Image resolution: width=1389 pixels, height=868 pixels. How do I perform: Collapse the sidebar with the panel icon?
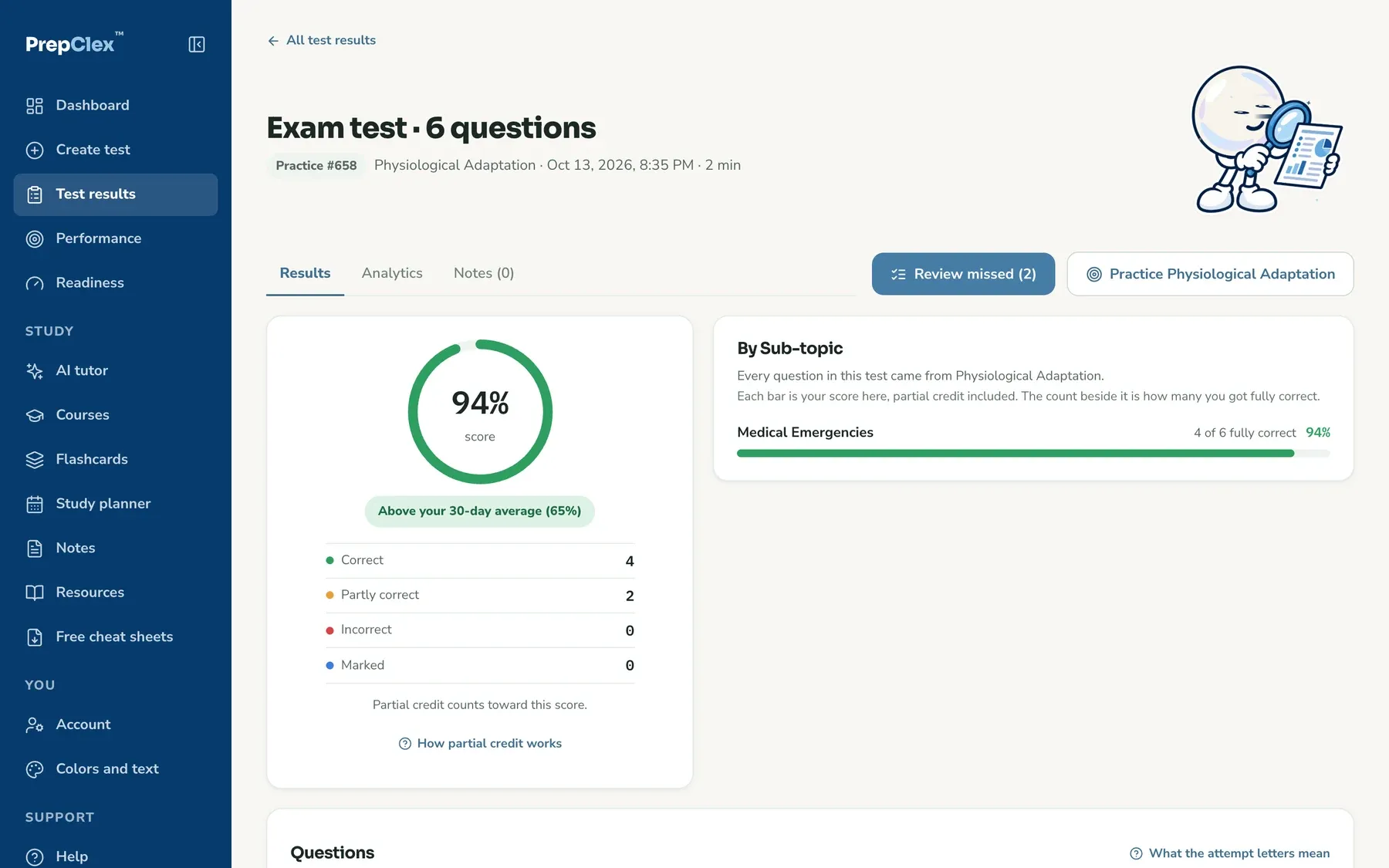pos(197,45)
